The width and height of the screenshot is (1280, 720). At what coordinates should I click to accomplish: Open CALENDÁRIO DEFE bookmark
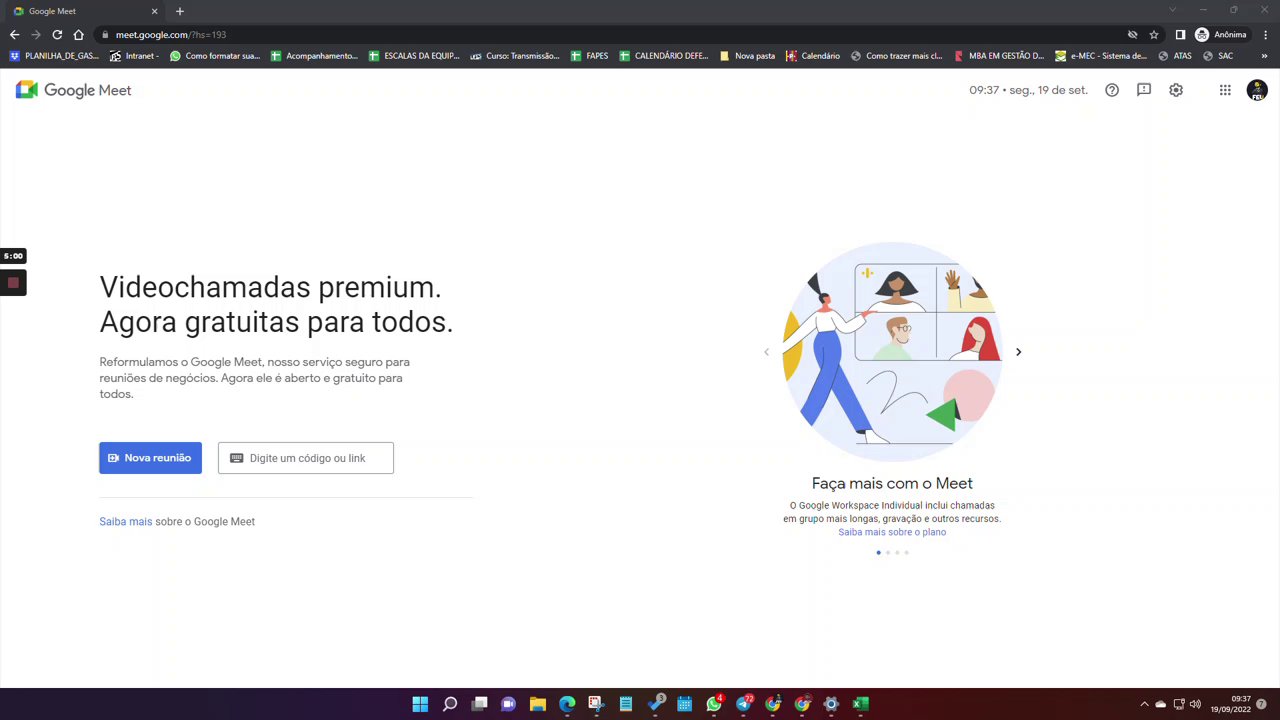pos(663,56)
